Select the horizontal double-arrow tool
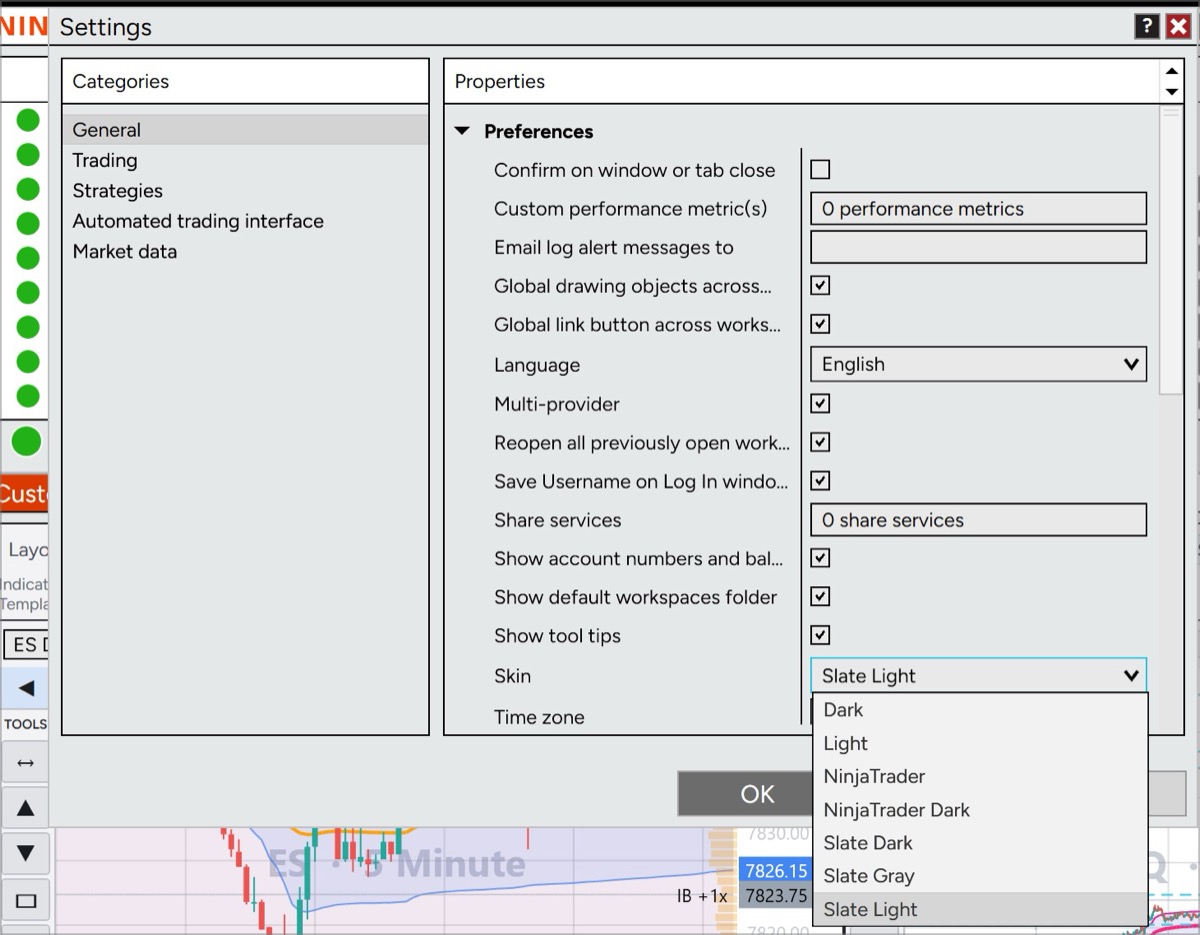1200x935 pixels. pos(26,763)
